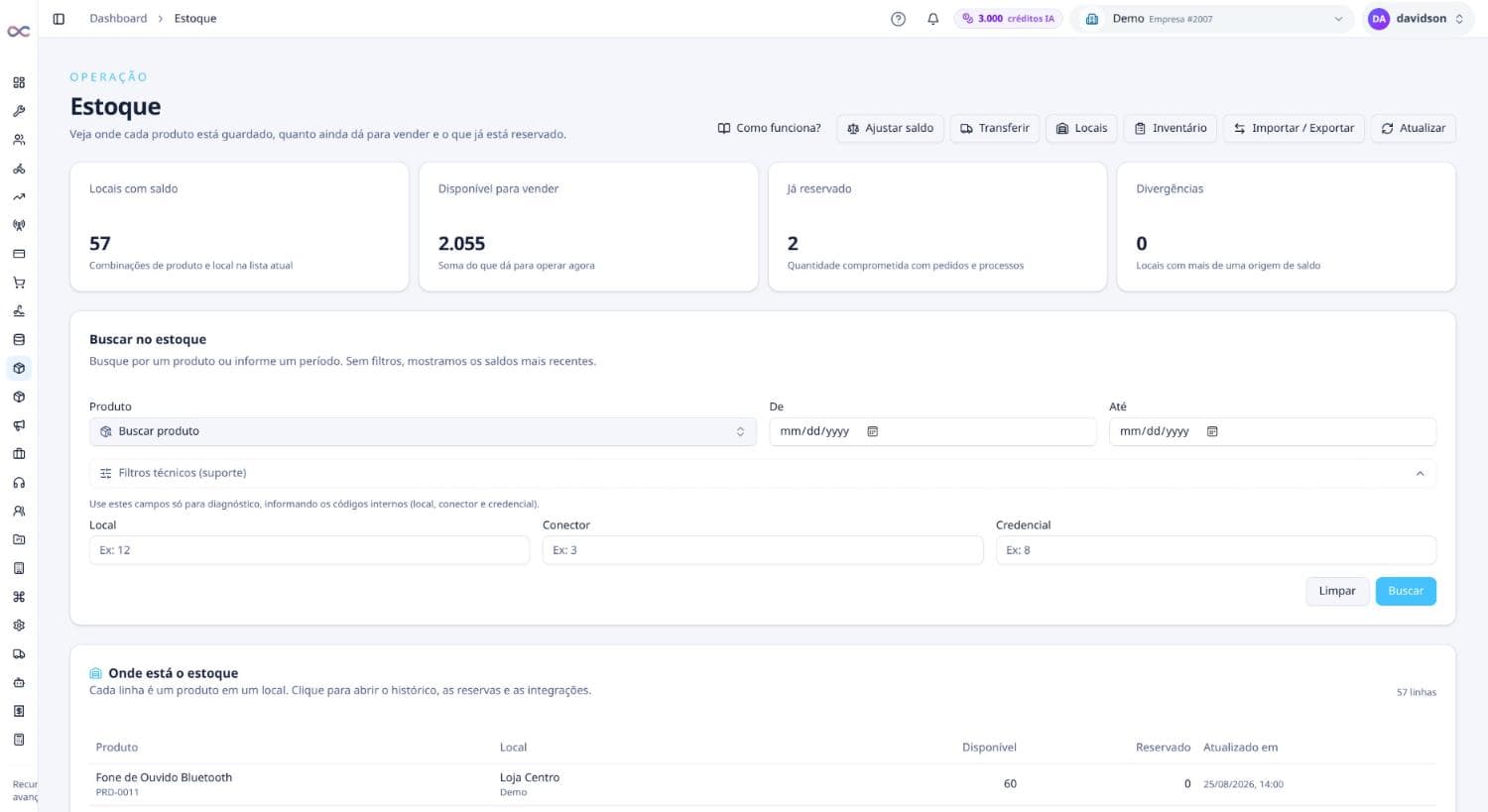
Task: Open the Fone de Ouvido Bluetooth row
Action: pyautogui.click(x=763, y=784)
